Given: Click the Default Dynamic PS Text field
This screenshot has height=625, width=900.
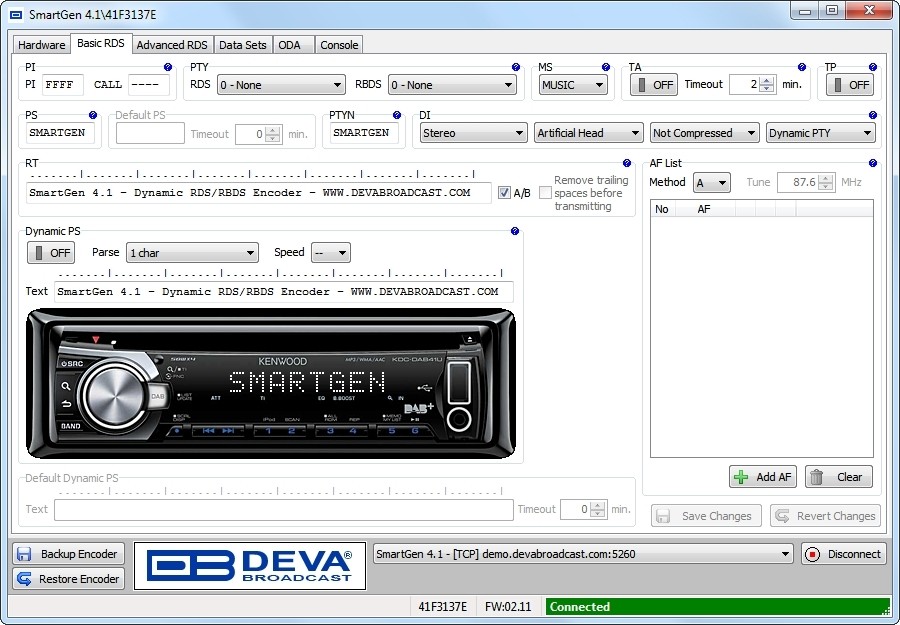Looking at the screenshot, I should [x=284, y=510].
